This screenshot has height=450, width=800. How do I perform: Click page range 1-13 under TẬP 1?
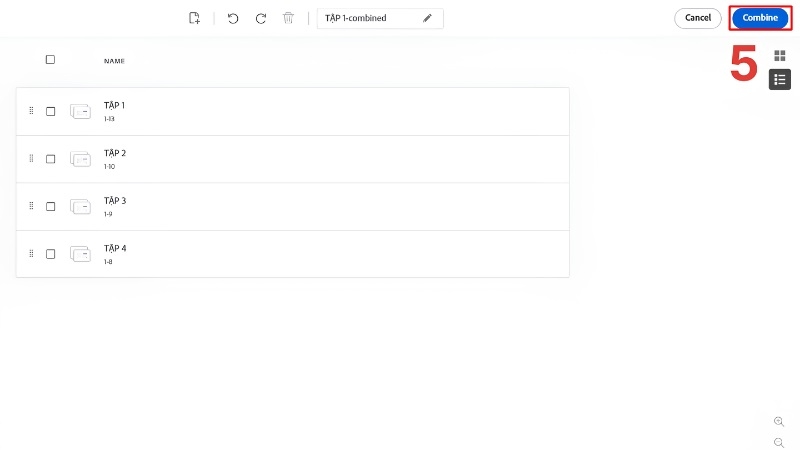click(109, 119)
